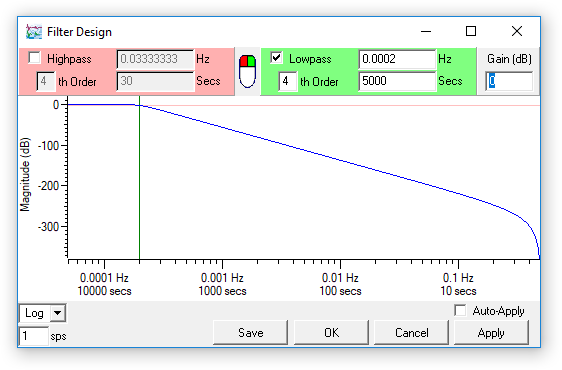Click the Highpass frequency Hz field
Image resolution: width=562 pixels, height=370 pixels.
click(x=155, y=59)
